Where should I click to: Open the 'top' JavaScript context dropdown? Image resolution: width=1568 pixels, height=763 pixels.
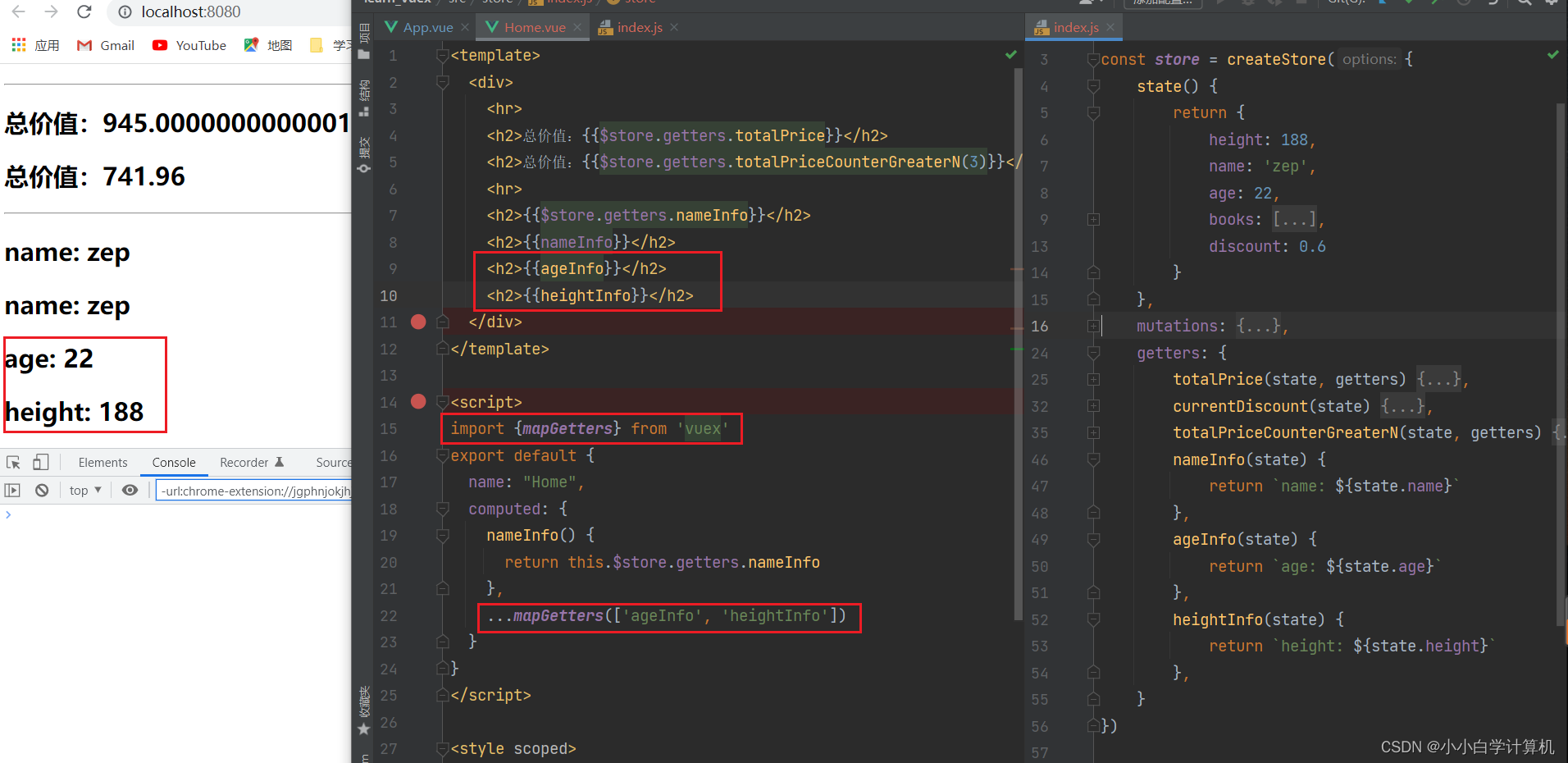pos(85,491)
